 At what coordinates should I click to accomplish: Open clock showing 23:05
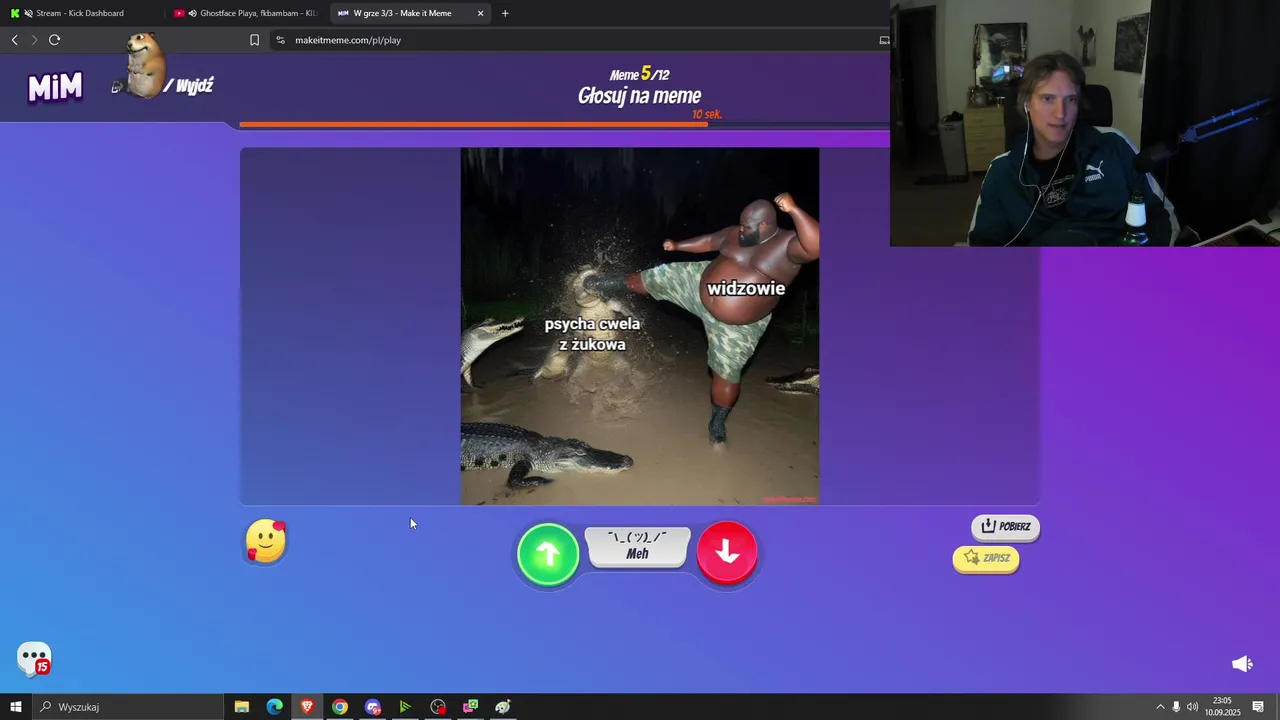[x=1222, y=707]
